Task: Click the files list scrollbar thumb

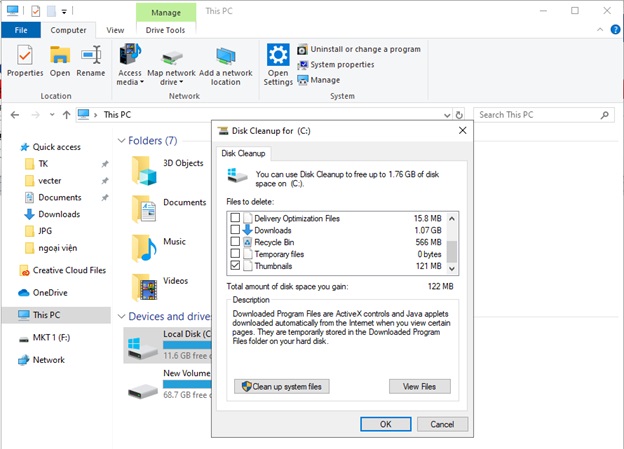Action: (452, 251)
